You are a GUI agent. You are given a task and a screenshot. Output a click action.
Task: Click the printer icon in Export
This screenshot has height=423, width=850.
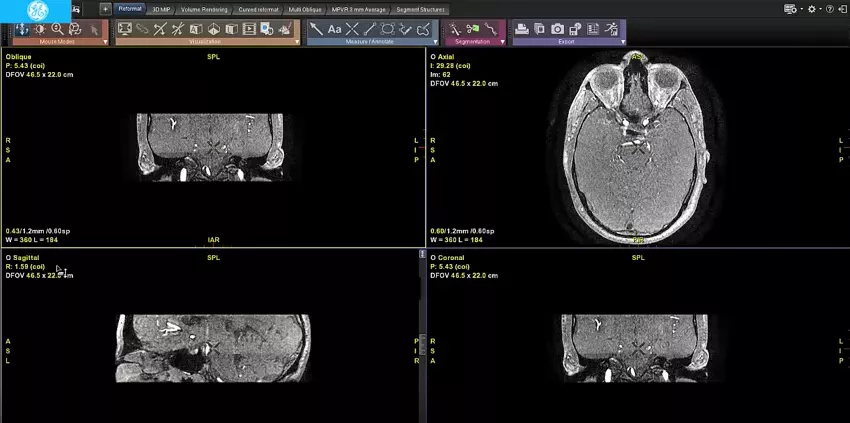pos(521,29)
